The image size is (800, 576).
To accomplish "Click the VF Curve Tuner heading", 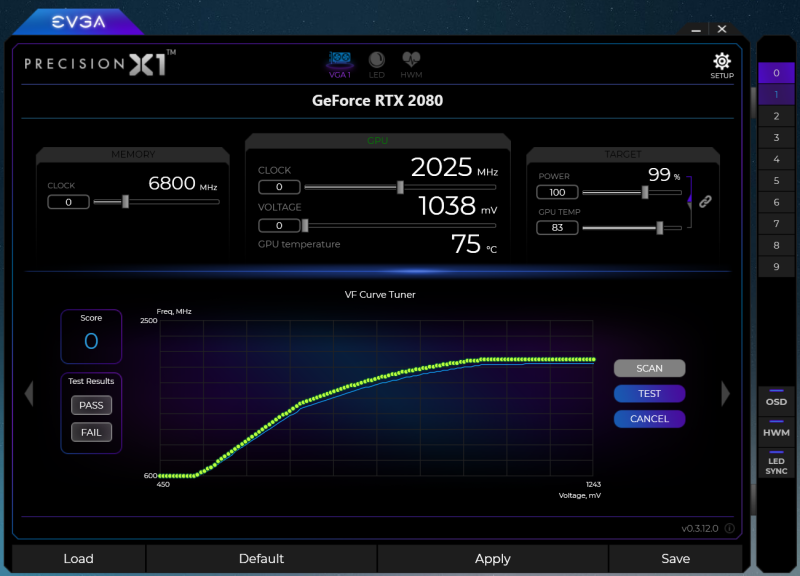I will [x=380, y=294].
